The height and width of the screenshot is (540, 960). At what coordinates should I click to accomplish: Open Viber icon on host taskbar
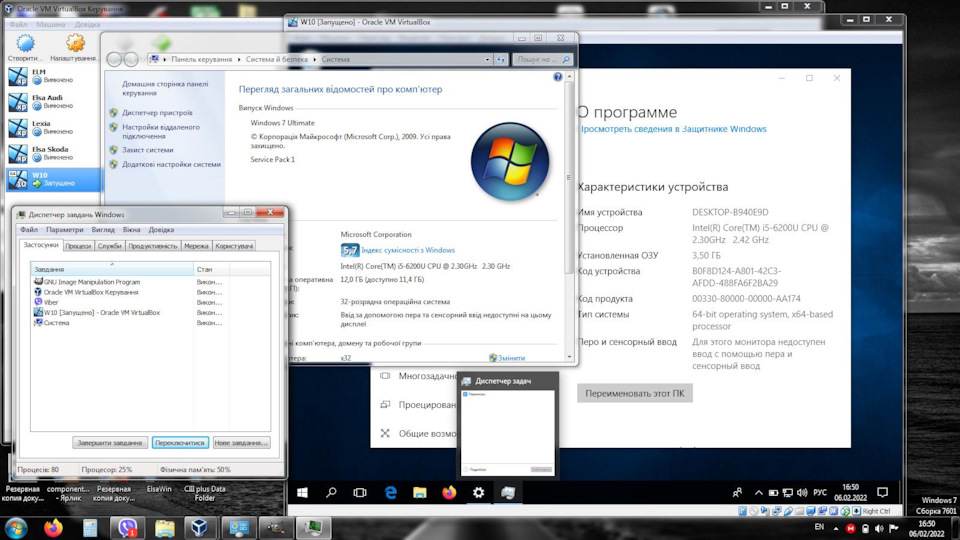(127, 527)
